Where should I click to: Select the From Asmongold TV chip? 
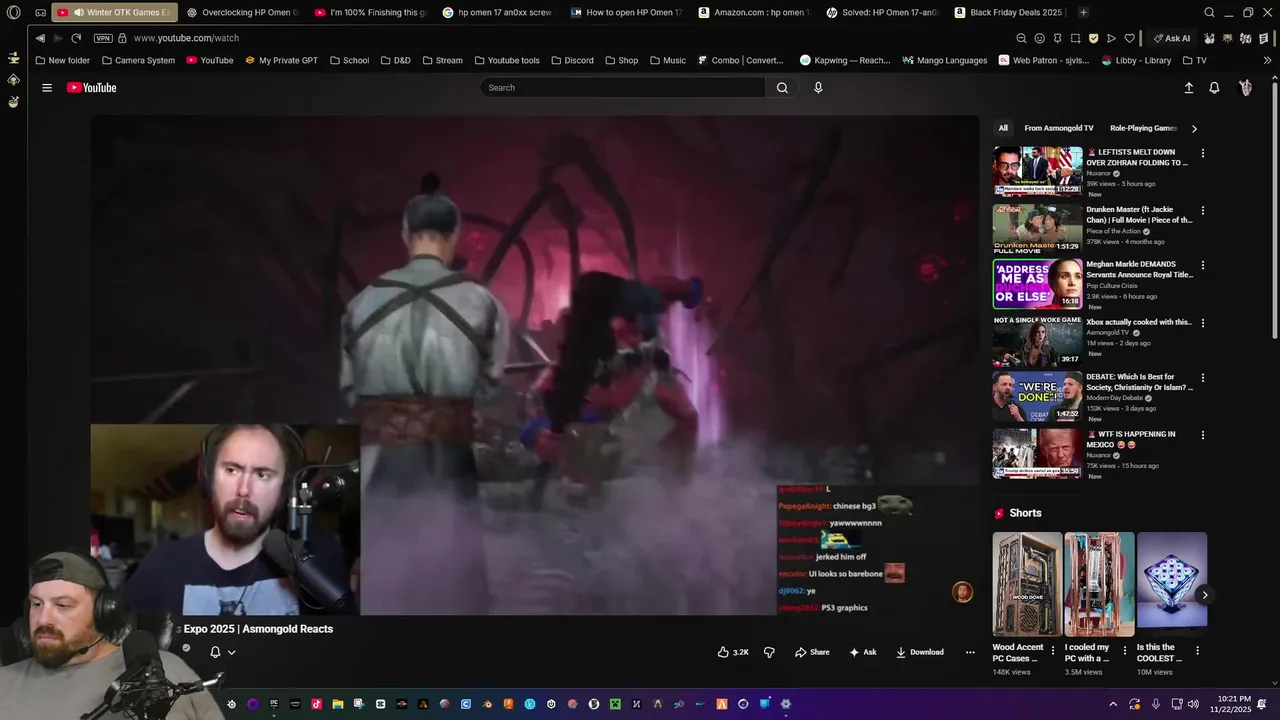[x=1059, y=128]
